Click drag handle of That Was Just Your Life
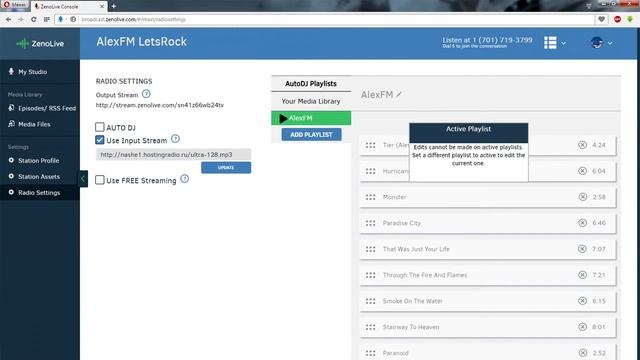The height and width of the screenshot is (360, 640). (371, 249)
